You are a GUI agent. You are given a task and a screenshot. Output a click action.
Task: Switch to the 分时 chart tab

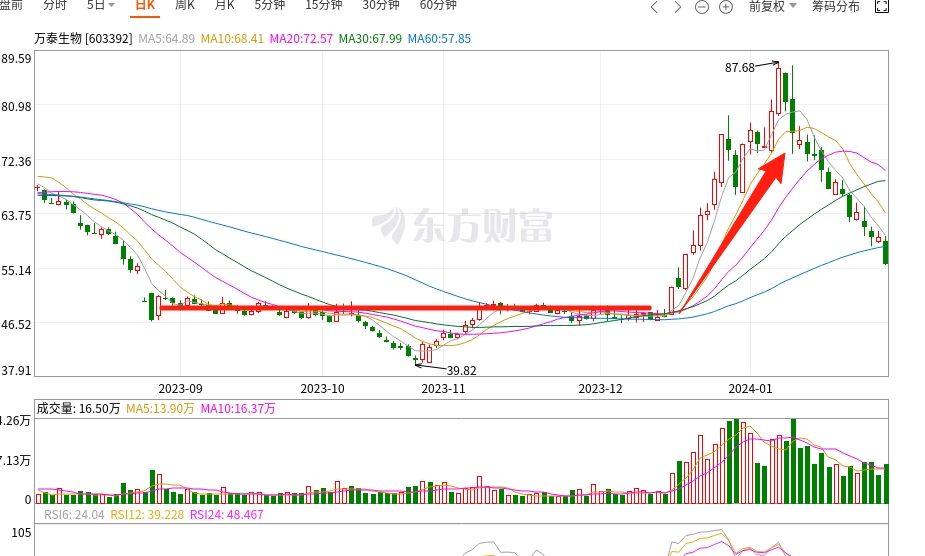pos(55,5)
